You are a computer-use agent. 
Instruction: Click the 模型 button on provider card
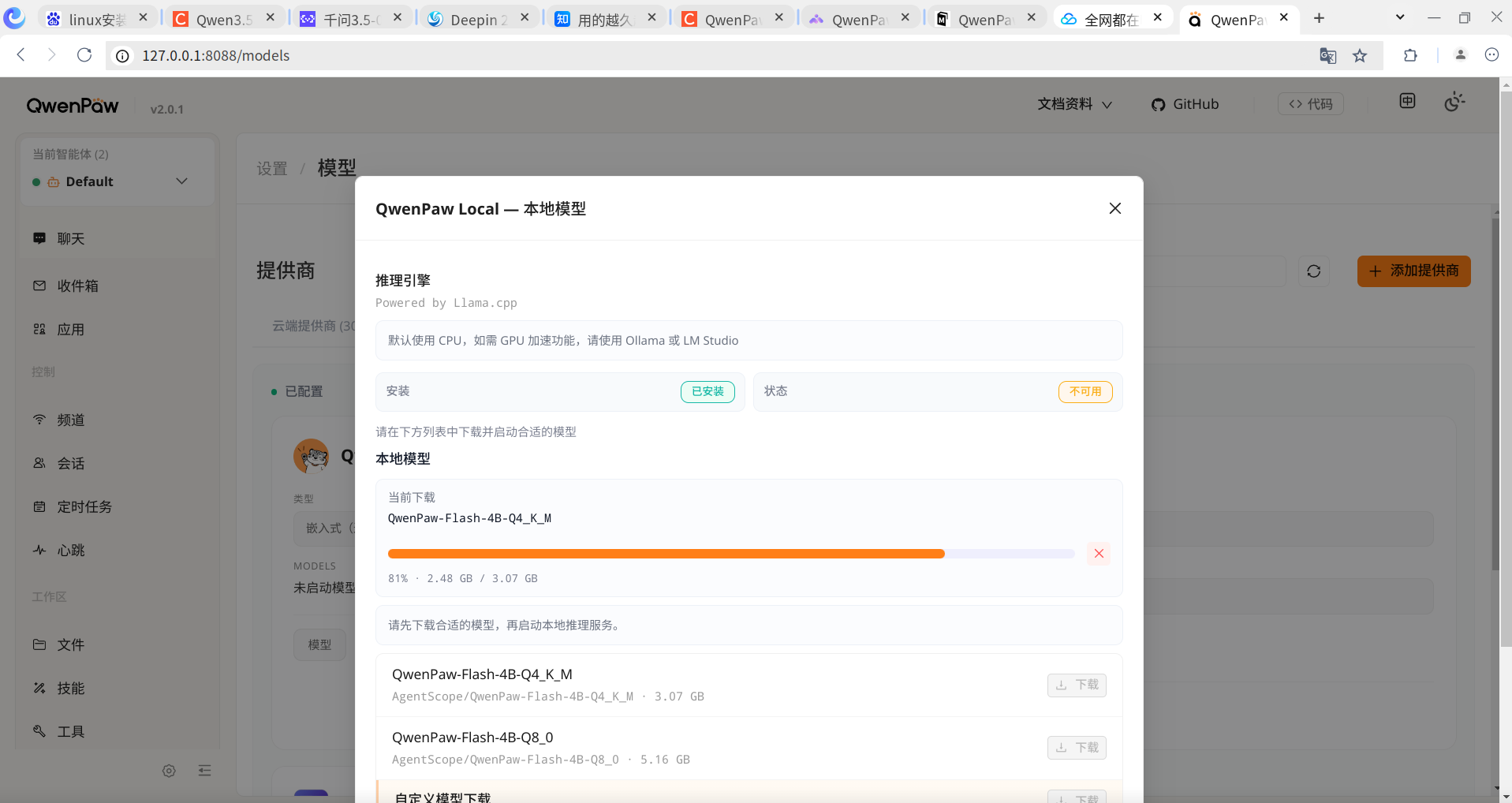tap(319, 644)
